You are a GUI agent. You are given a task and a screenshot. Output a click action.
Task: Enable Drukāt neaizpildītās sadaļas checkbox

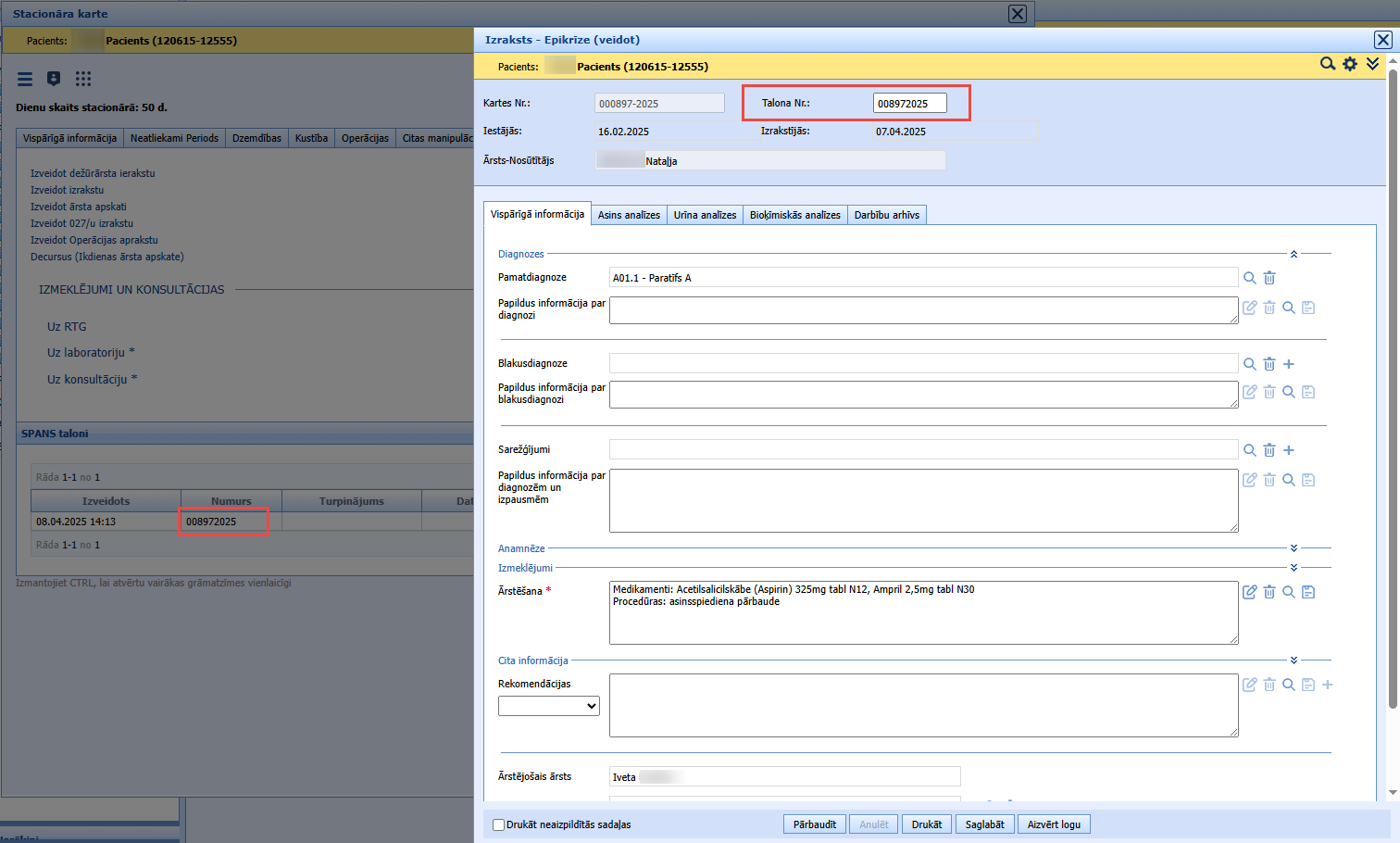pyautogui.click(x=499, y=824)
